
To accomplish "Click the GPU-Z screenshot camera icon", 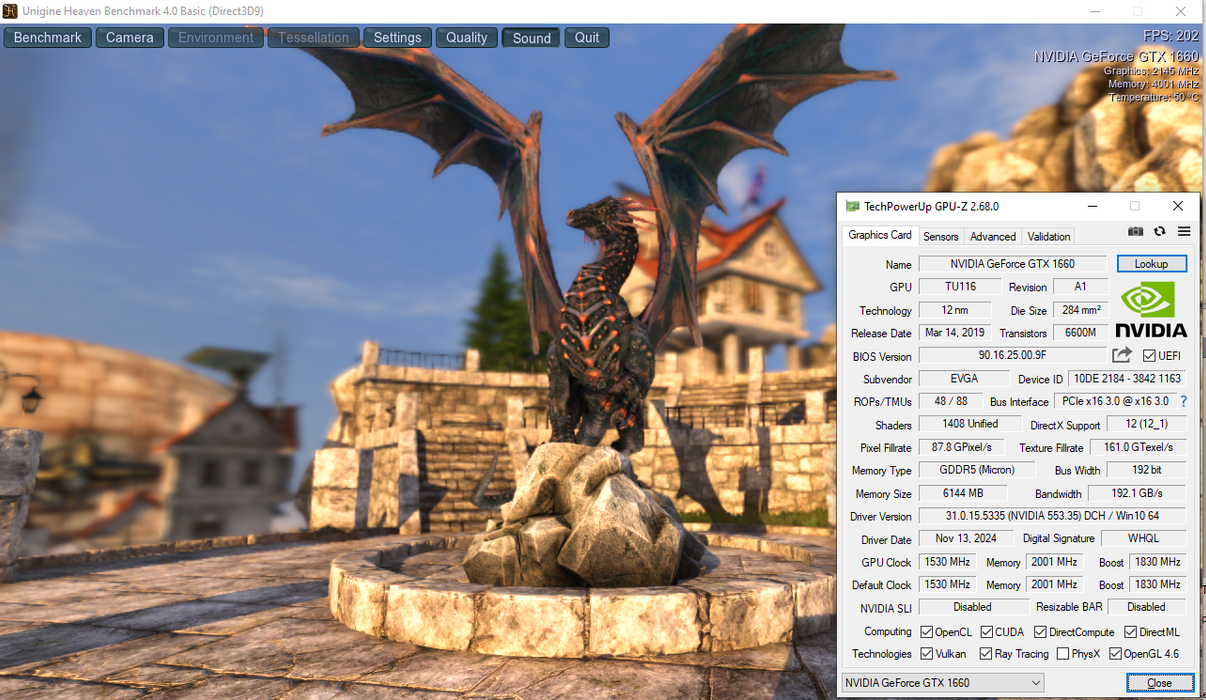I will coord(1135,232).
